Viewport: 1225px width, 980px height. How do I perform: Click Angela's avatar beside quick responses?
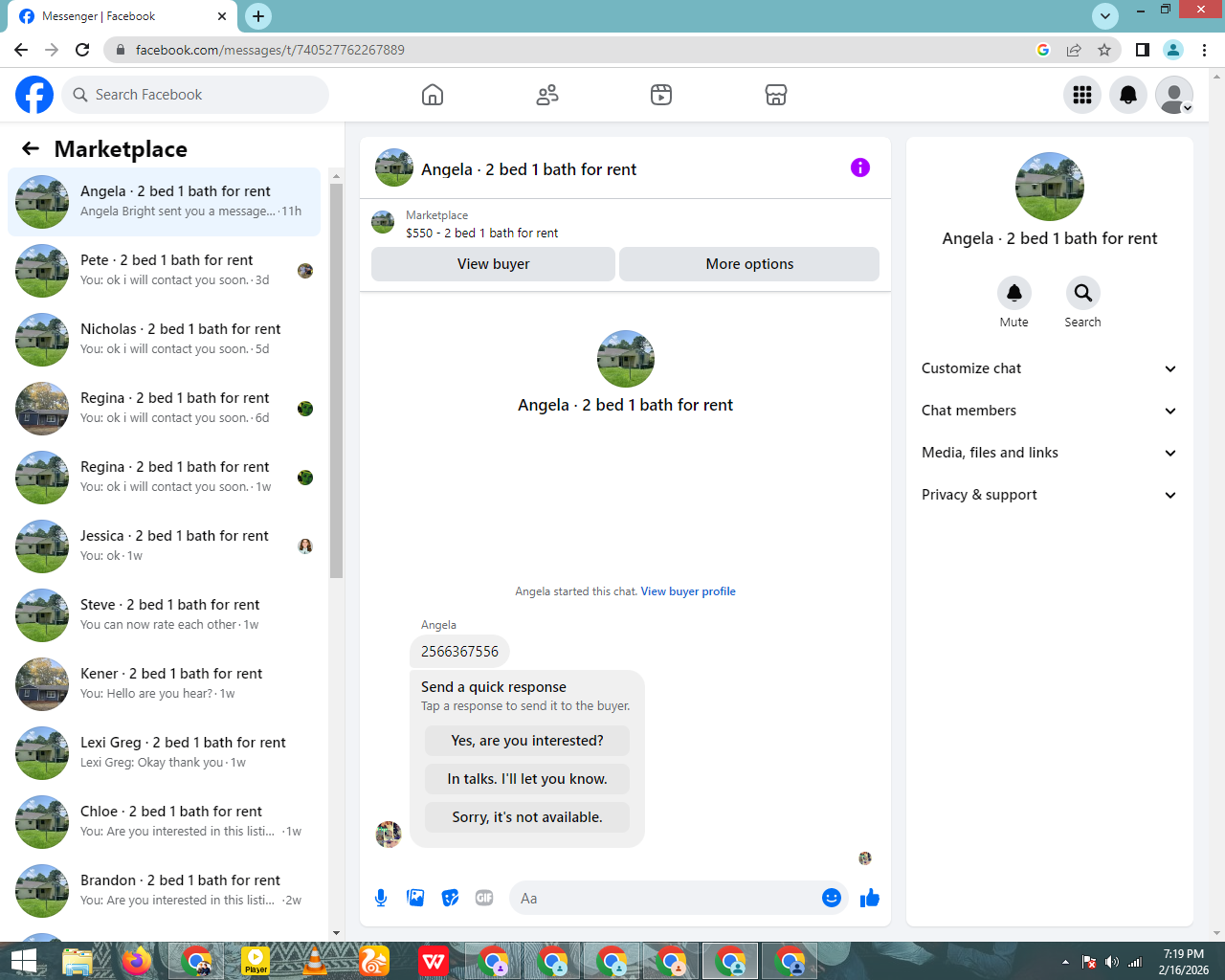pyautogui.click(x=389, y=834)
